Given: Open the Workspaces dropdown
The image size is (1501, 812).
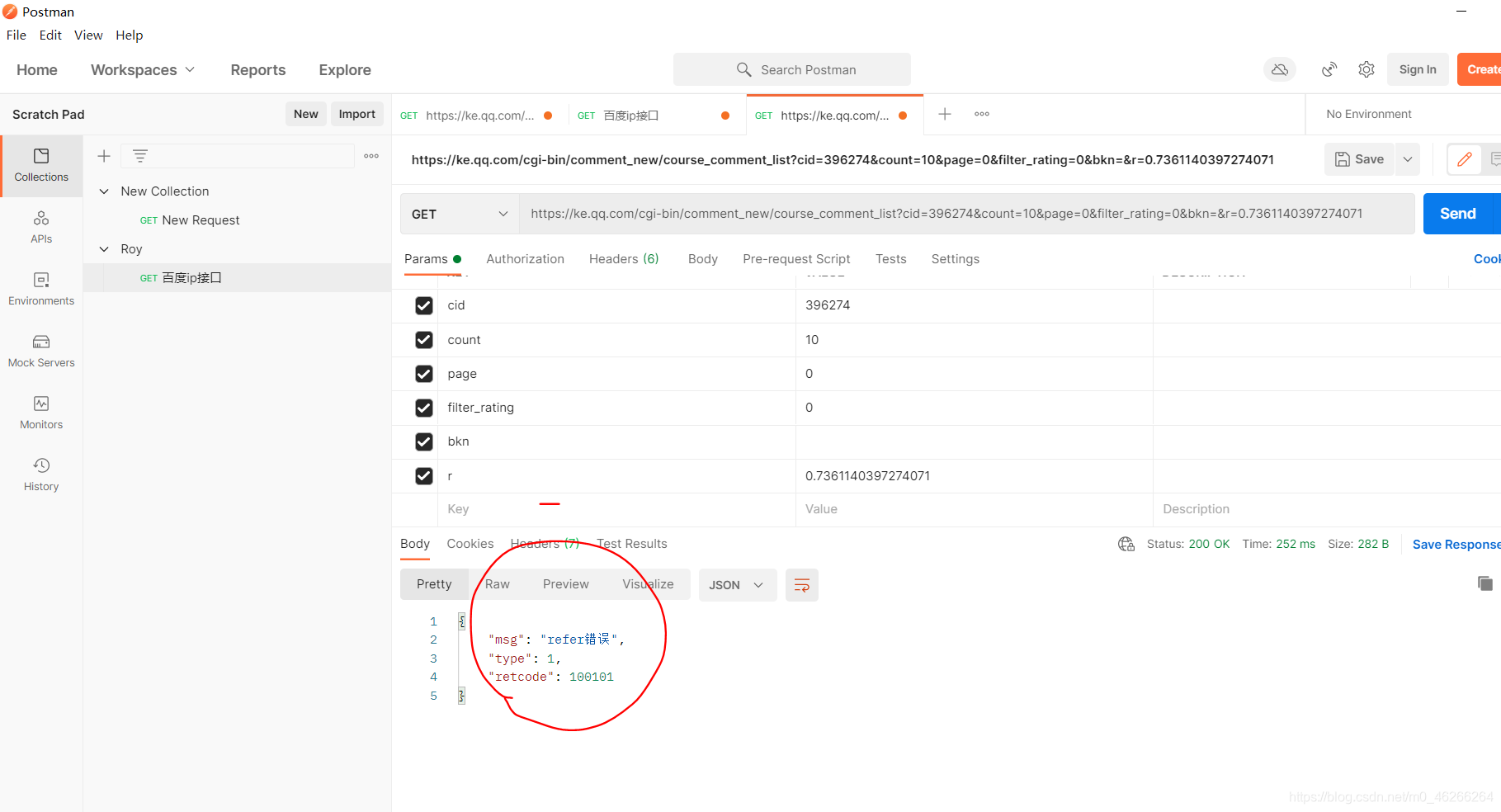Looking at the screenshot, I should (x=143, y=70).
